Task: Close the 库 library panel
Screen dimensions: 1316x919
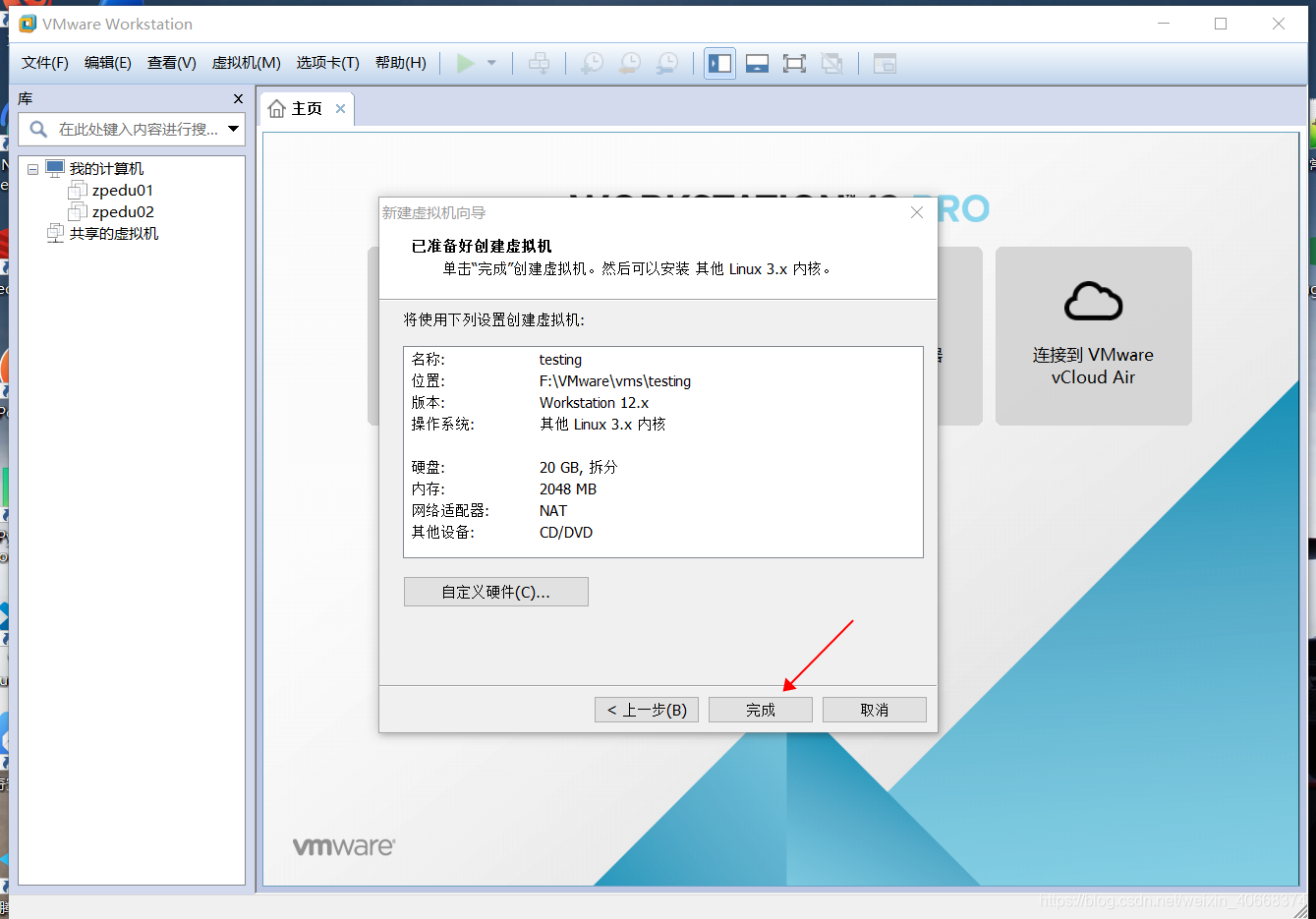Action: (238, 98)
